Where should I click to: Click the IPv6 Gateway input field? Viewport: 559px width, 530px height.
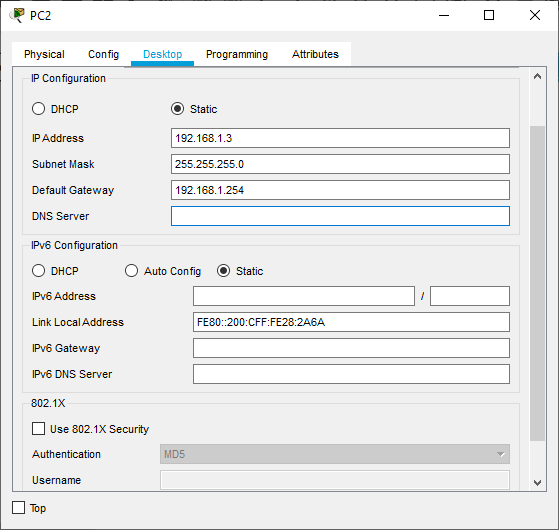tap(351, 348)
